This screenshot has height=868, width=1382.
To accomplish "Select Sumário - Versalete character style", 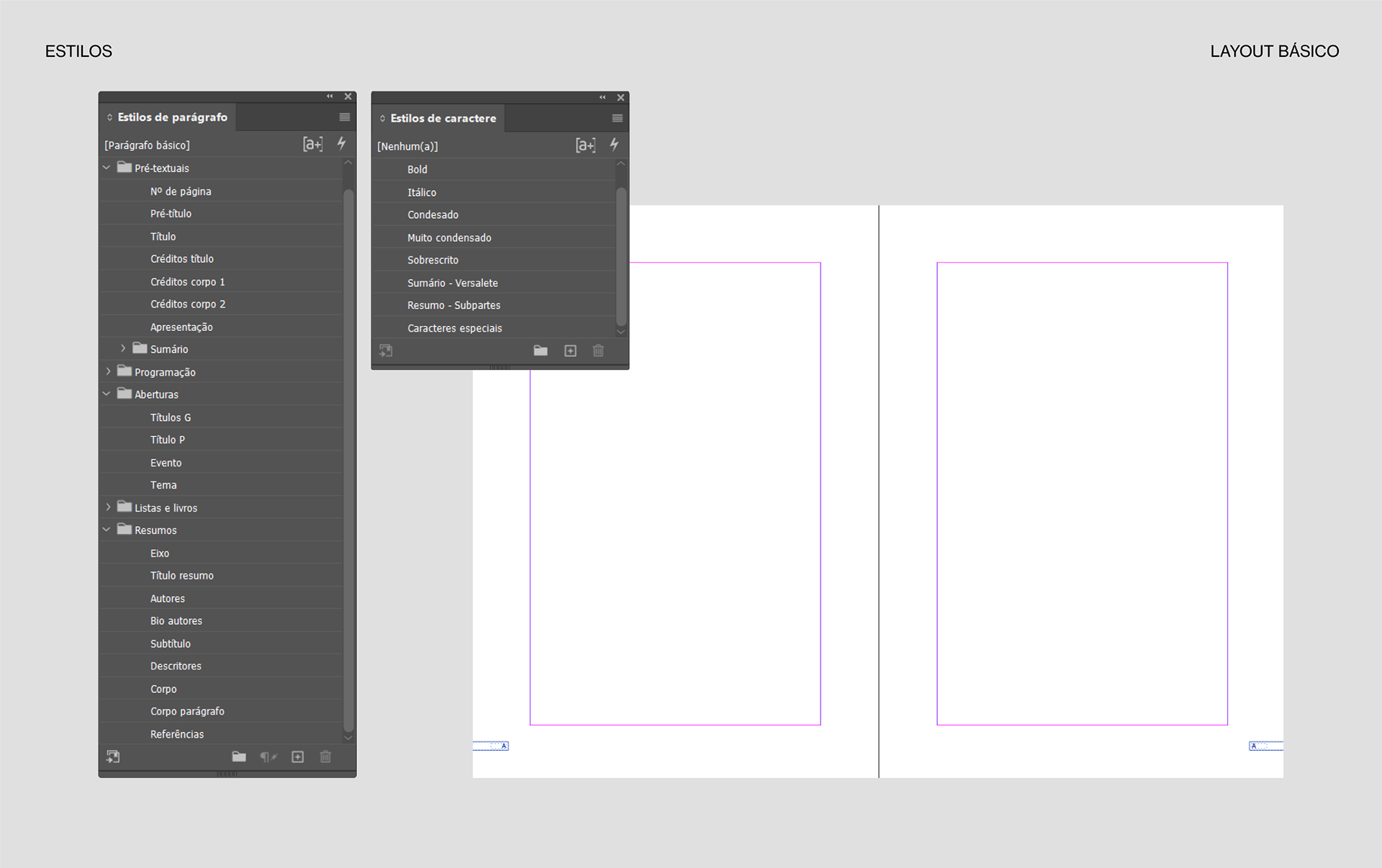I will pos(494,283).
